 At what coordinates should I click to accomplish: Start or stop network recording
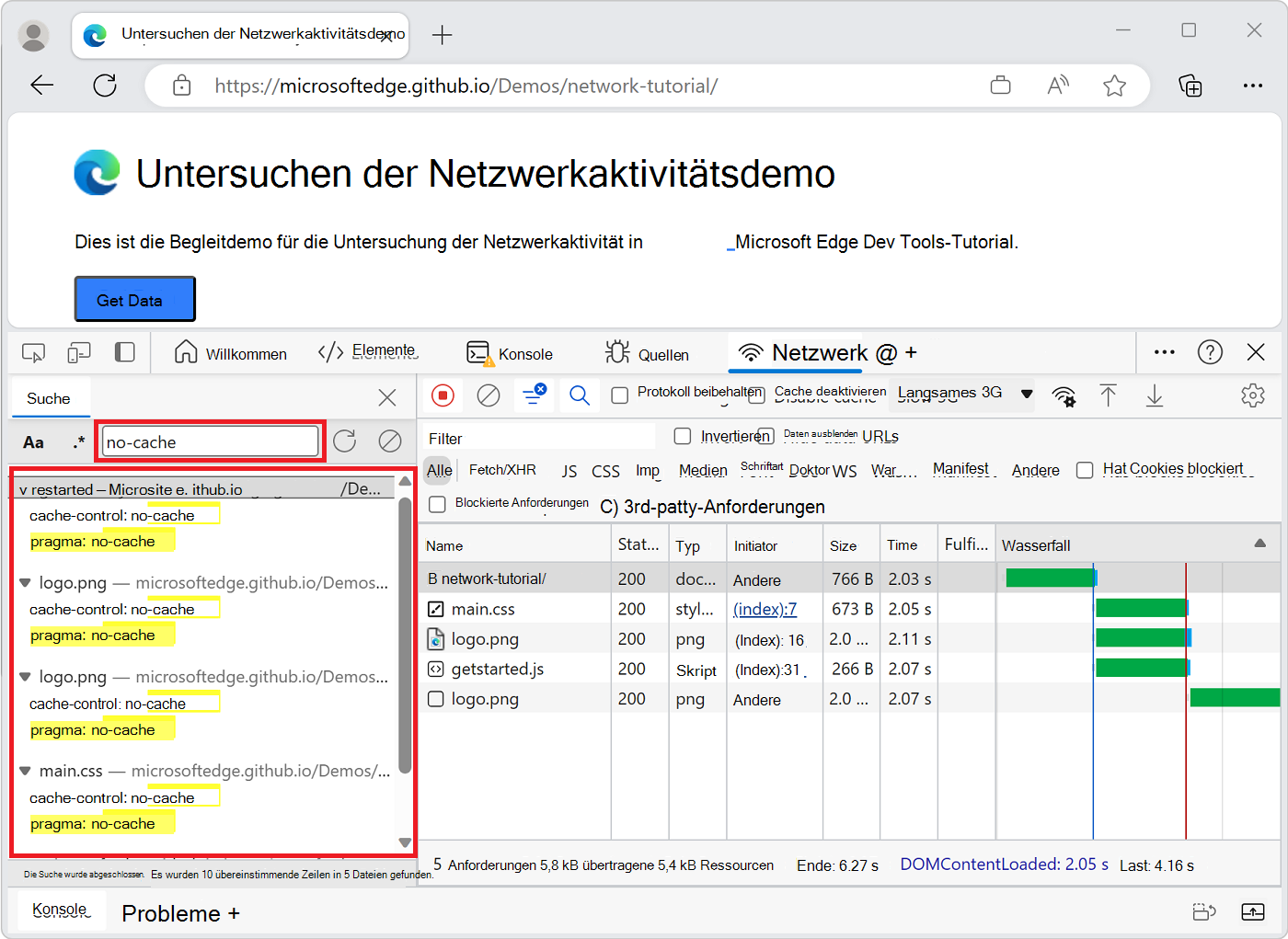tap(444, 395)
